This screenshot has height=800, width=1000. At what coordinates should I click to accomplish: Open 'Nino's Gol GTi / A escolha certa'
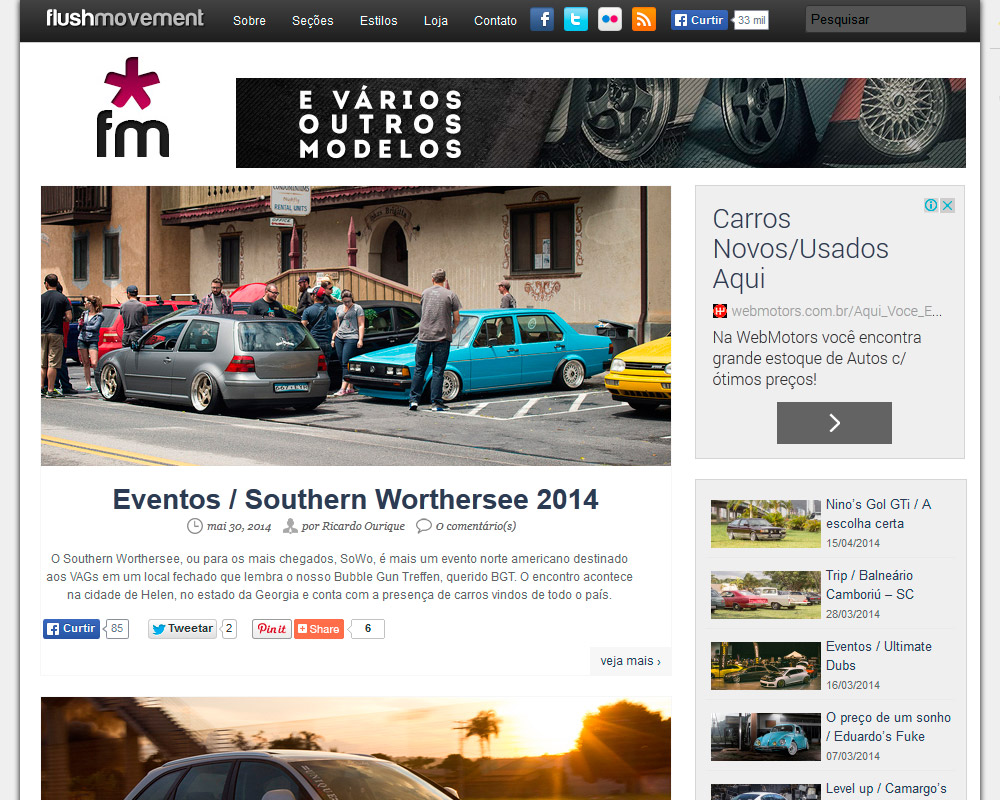[x=878, y=514]
